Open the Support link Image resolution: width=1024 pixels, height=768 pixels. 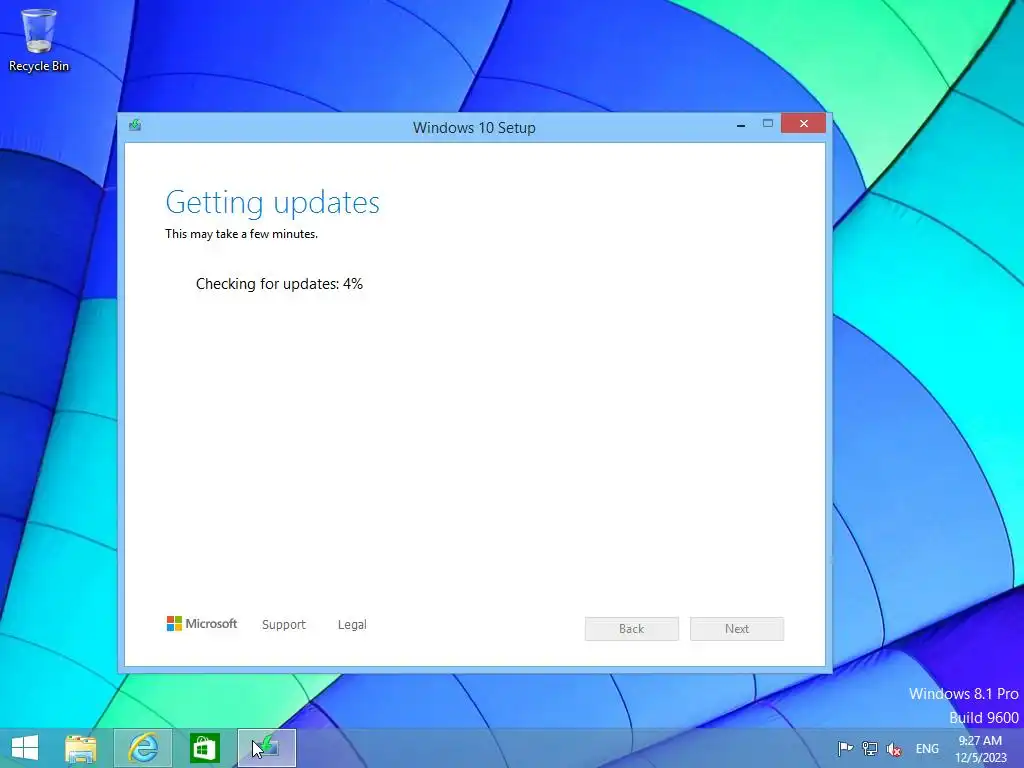pyautogui.click(x=283, y=625)
